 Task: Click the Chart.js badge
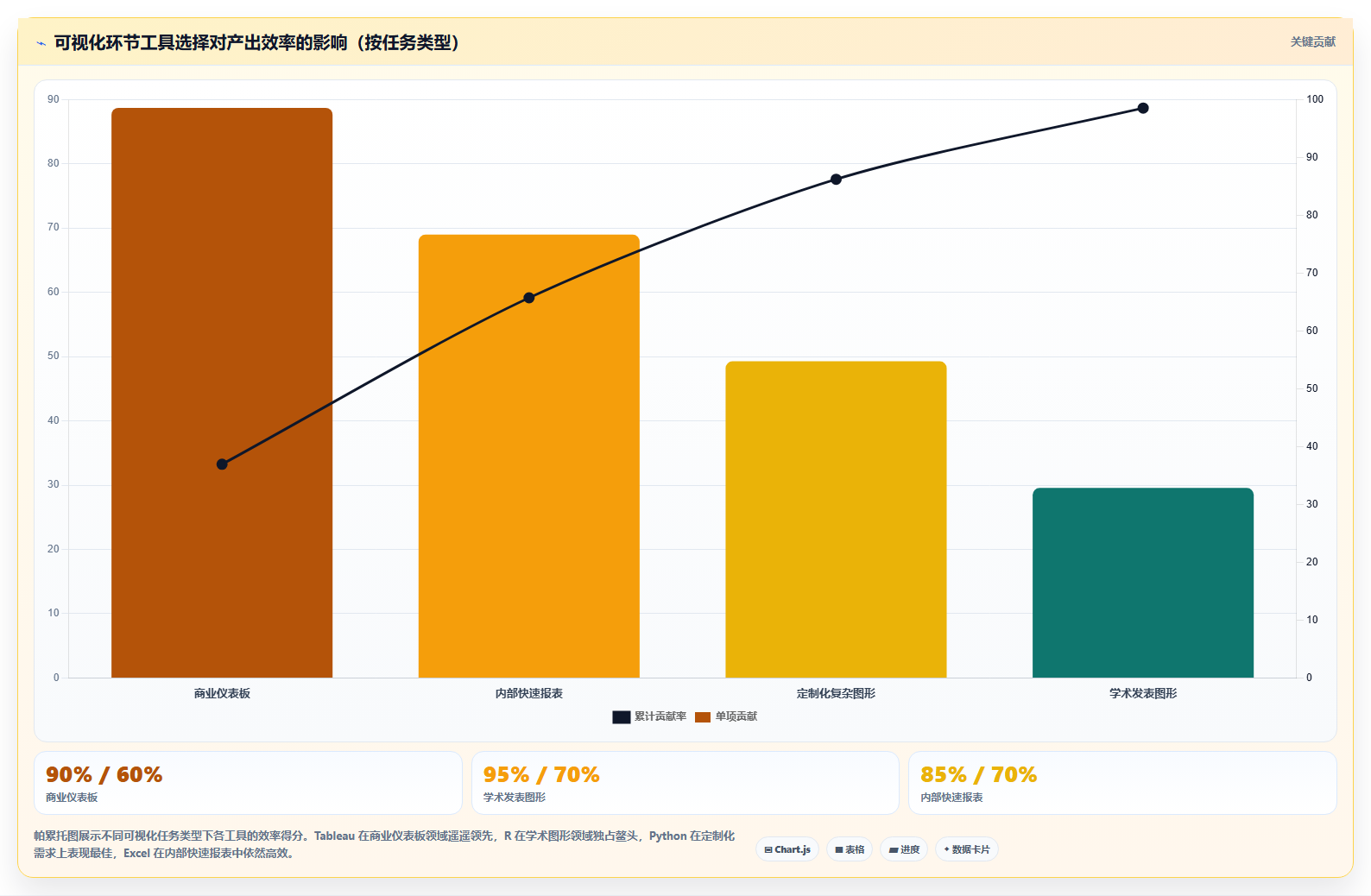(787, 849)
